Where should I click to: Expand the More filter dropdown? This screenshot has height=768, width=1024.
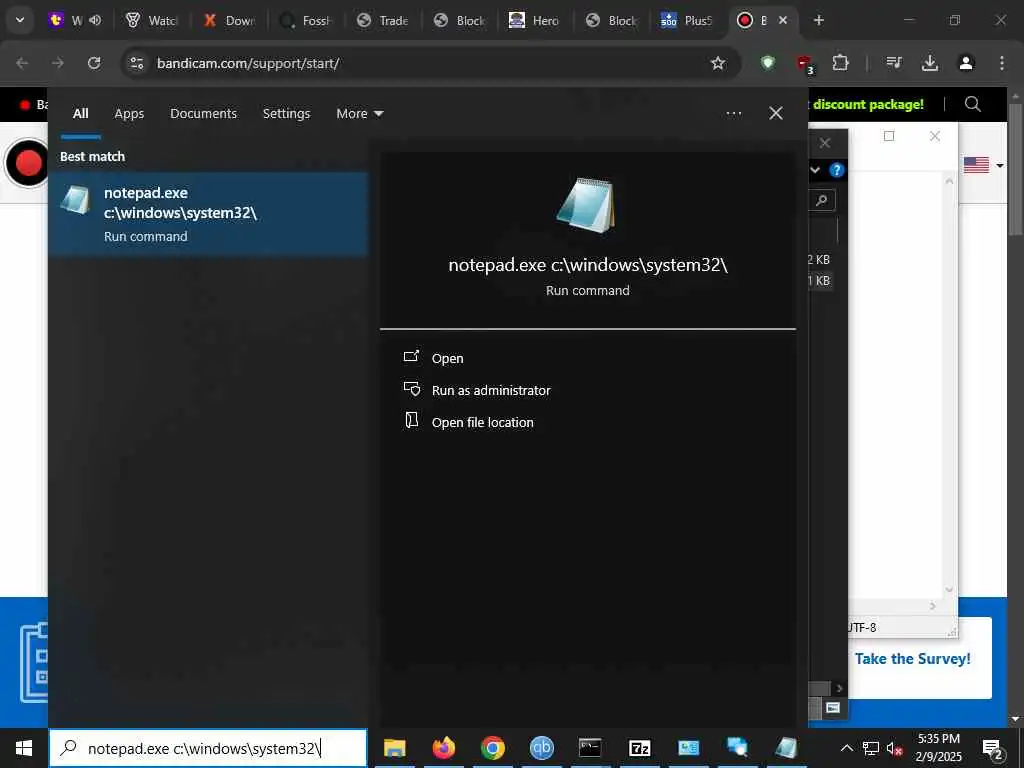(x=359, y=114)
